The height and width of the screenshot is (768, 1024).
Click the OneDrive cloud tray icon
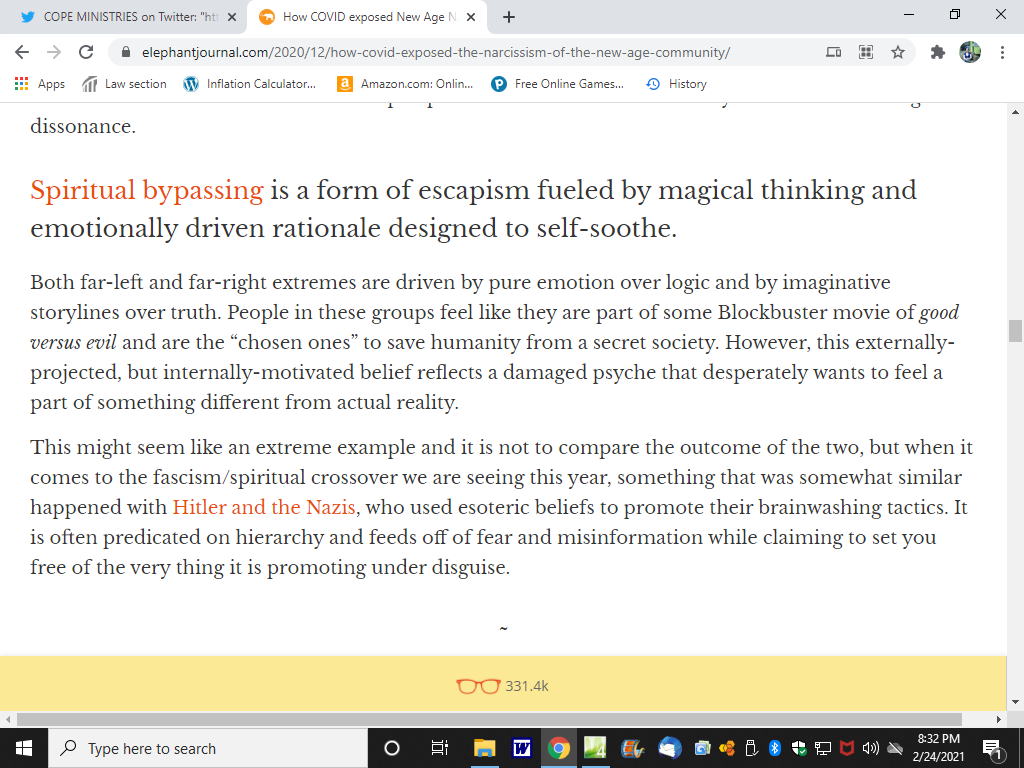click(x=895, y=748)
